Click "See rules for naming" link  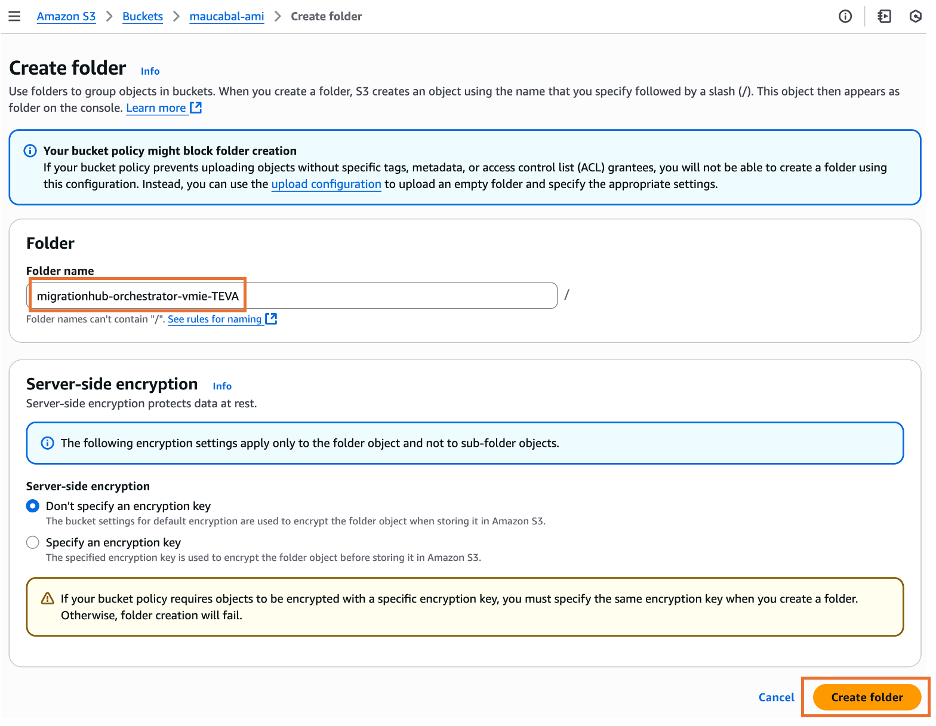(x=216, y=318)
